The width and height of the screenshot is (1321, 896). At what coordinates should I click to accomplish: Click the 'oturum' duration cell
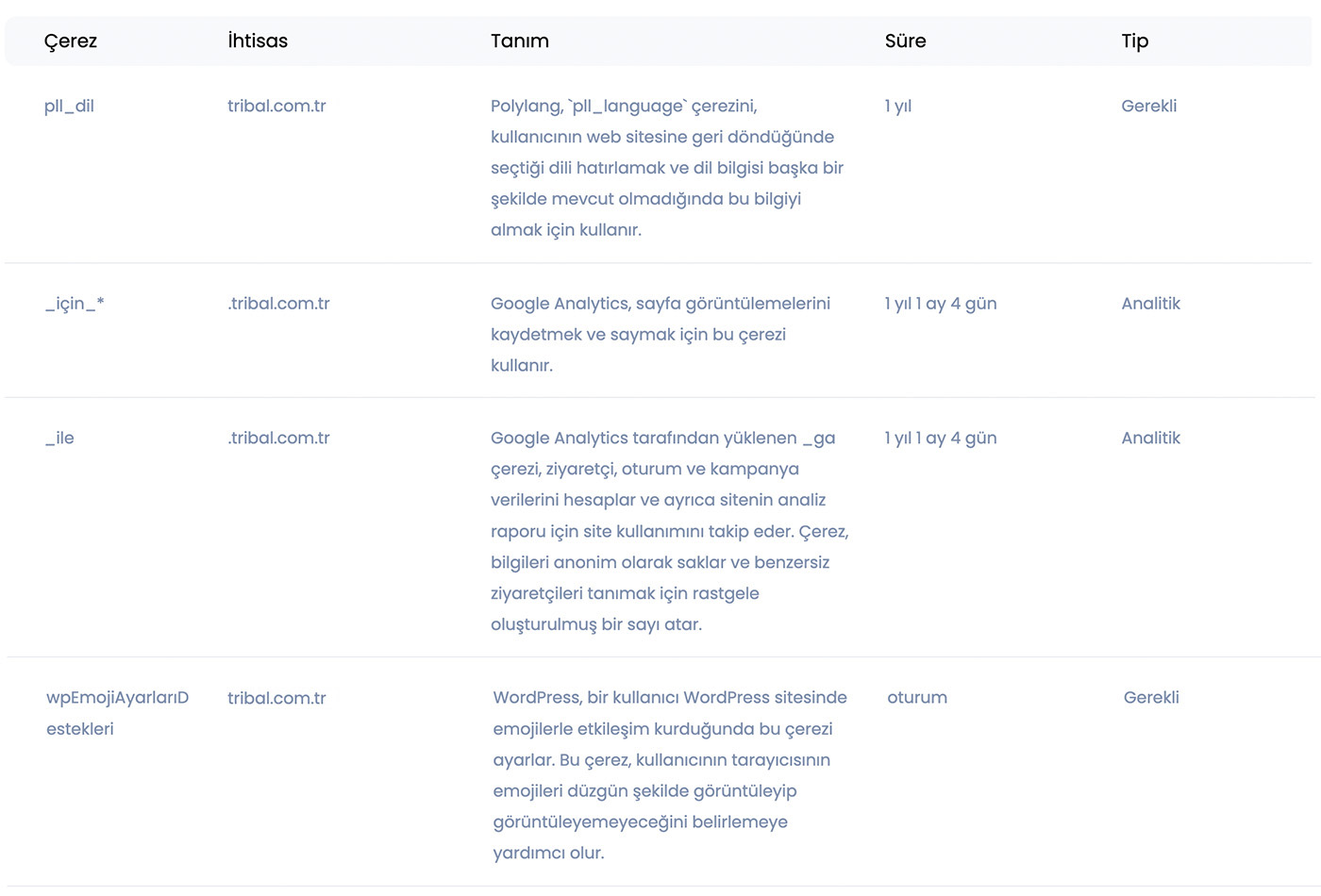917,698
